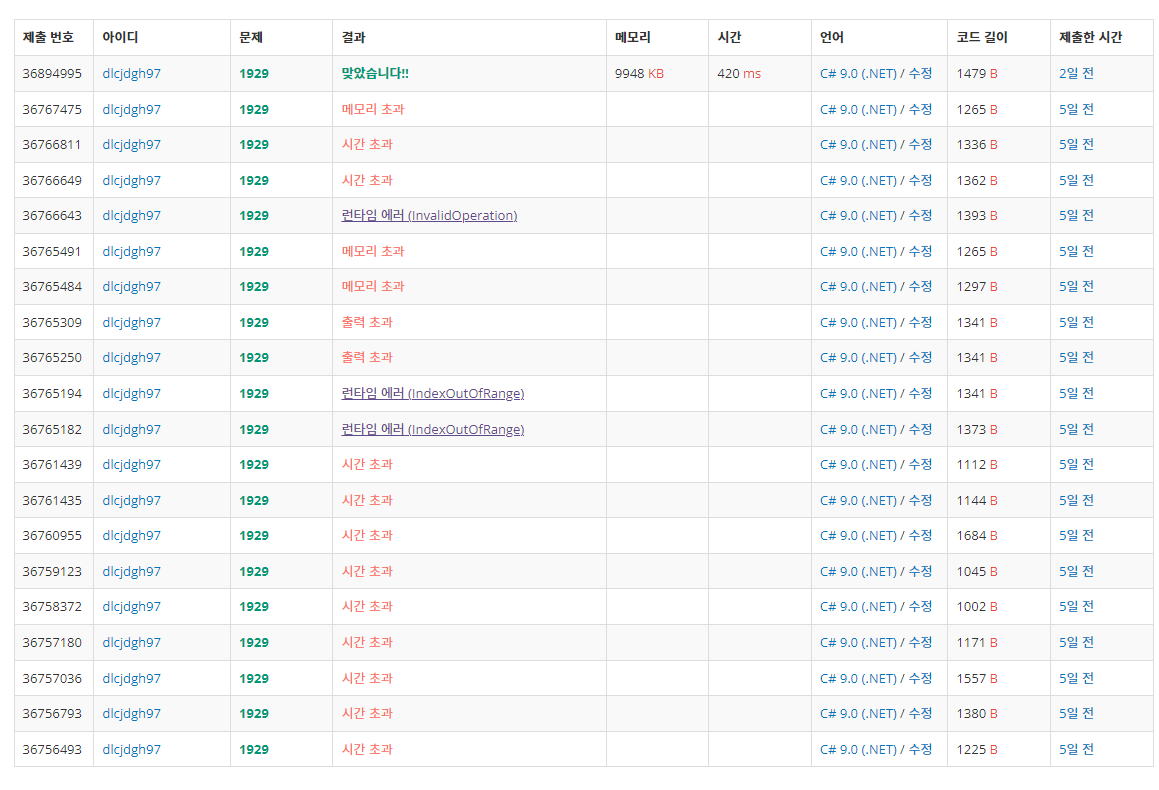Click the 1002 B code length
This screenshot has width=1159, height=790.
click(x=977, y=606)
